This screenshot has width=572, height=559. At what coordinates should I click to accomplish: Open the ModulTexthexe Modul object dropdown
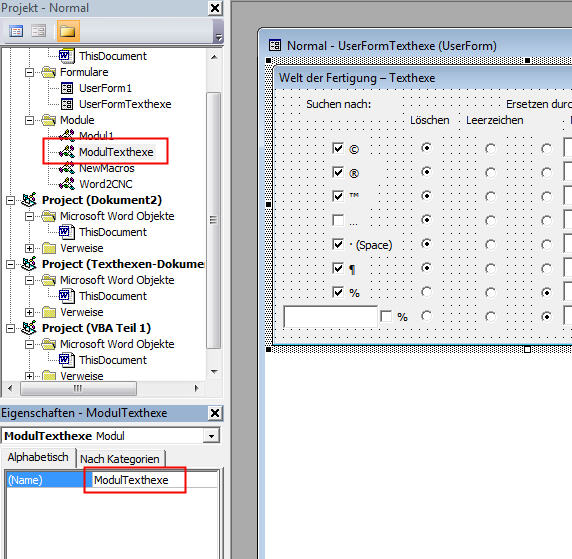coord(211,436)
